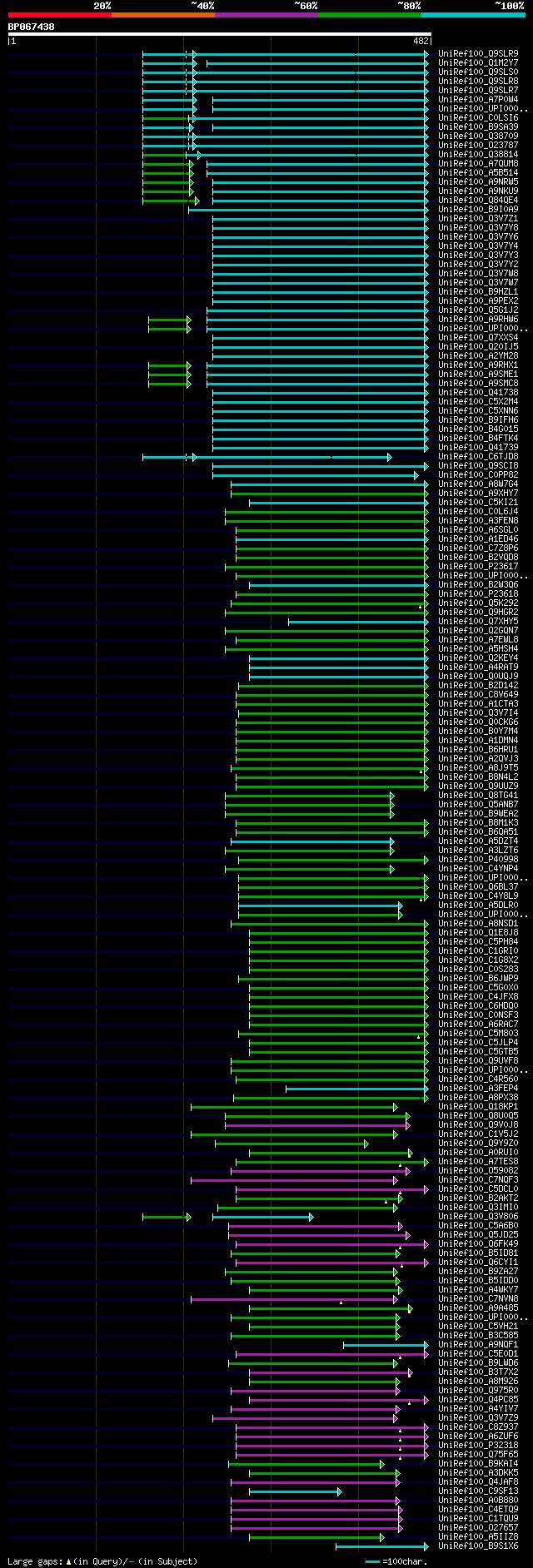Click label UniRef100_B9I0A9
This screenshot has height=1568, width=533.
[478, 209]
